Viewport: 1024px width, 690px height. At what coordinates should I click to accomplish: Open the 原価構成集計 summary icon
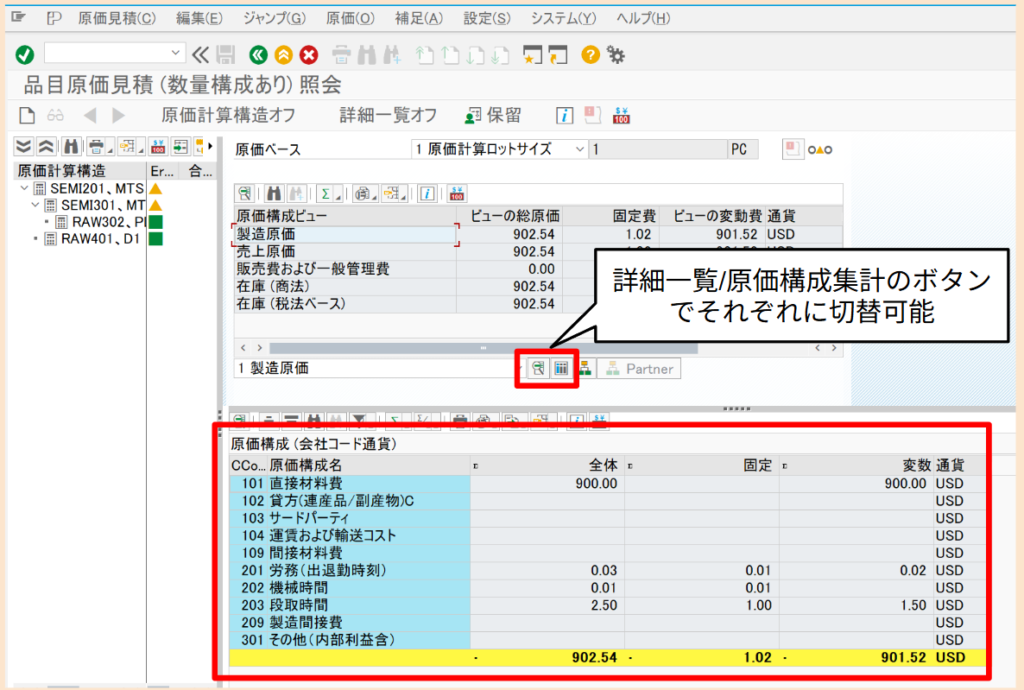point(560,368)
